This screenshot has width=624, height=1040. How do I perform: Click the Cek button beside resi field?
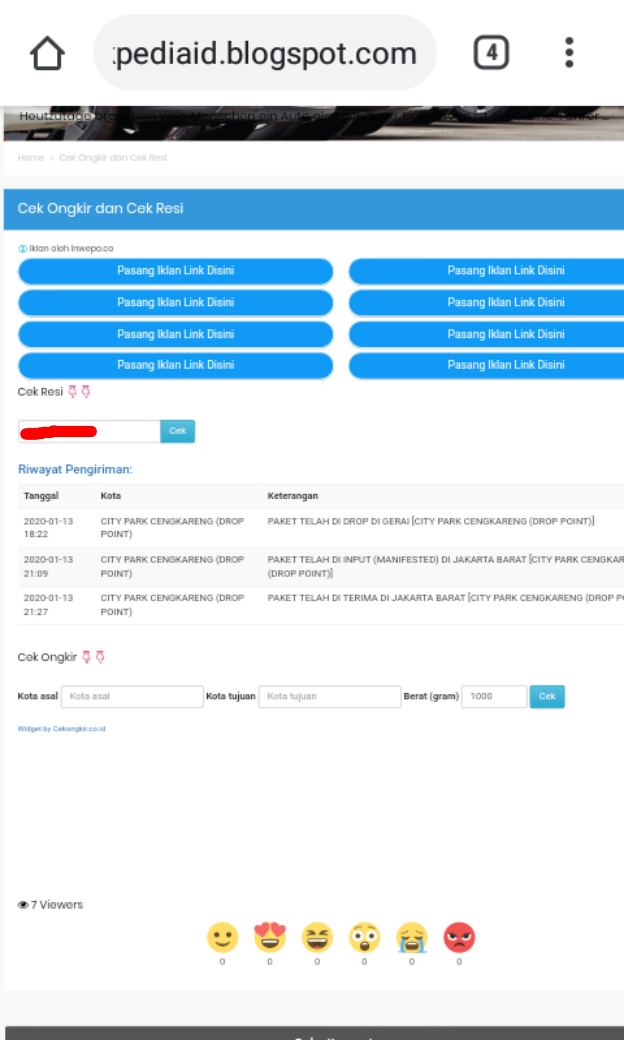(178, 431)
